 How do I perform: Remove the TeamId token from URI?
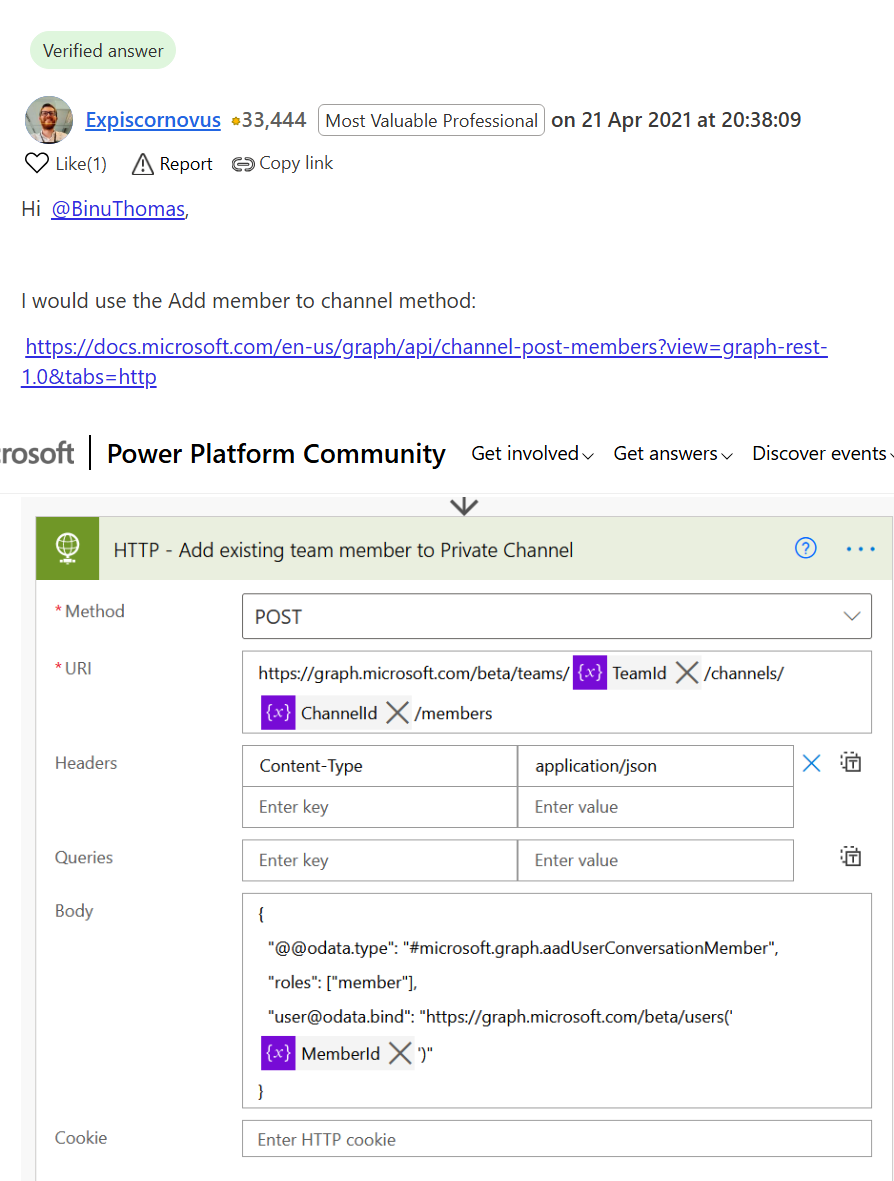click(x=686, y=672)
